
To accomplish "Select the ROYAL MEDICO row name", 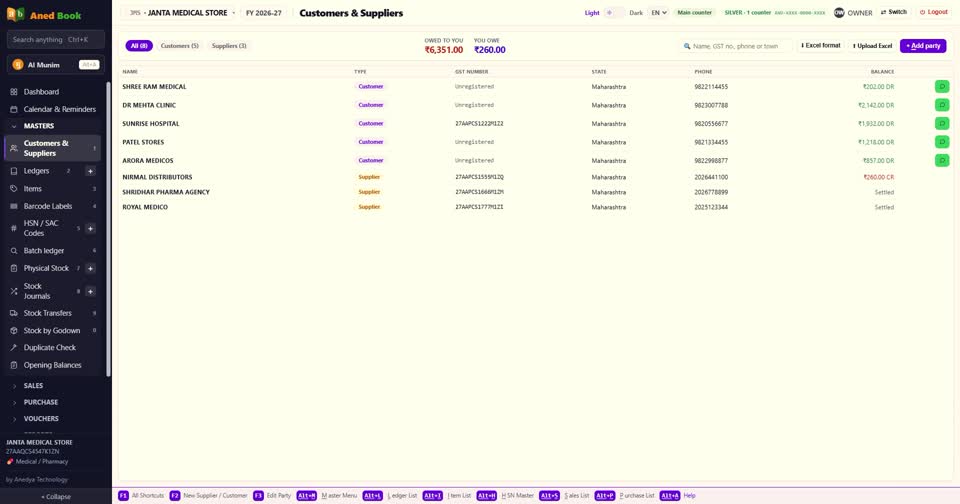I will coord(145,207).
